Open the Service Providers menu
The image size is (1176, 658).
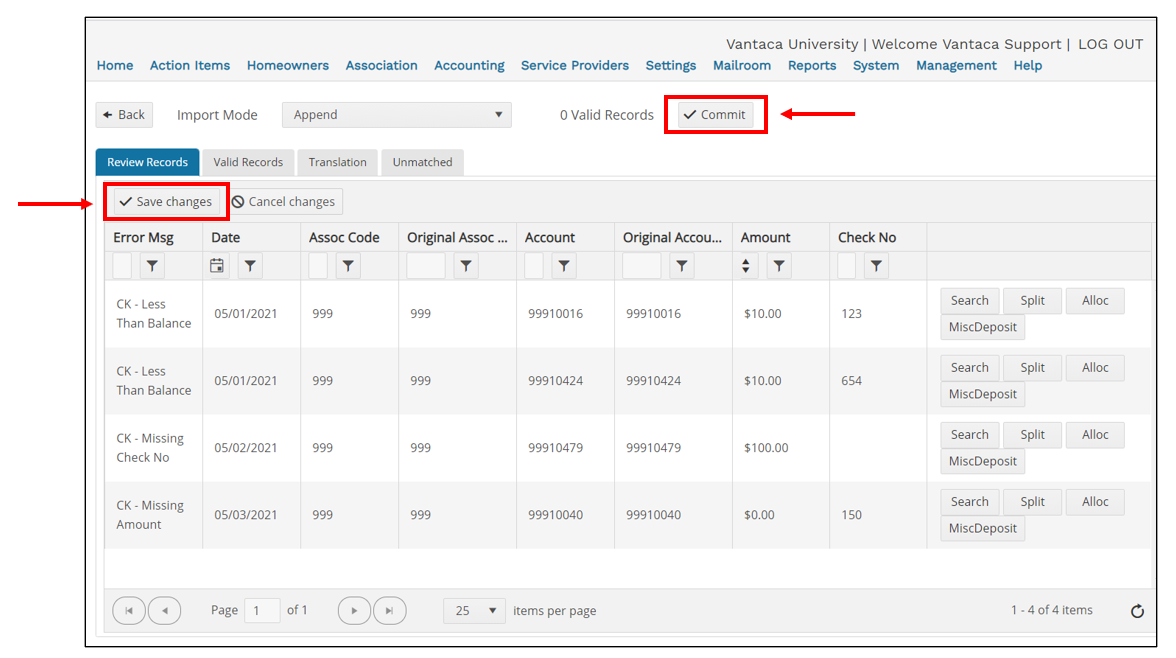(575, 65)
